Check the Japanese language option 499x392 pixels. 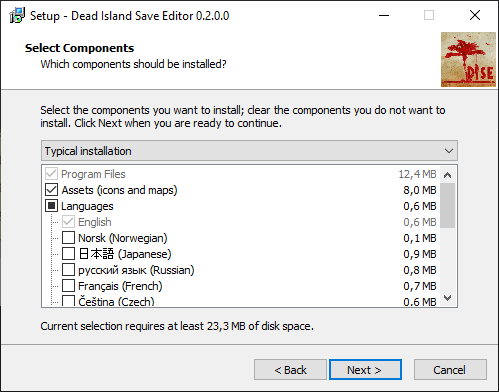(68, 254)
